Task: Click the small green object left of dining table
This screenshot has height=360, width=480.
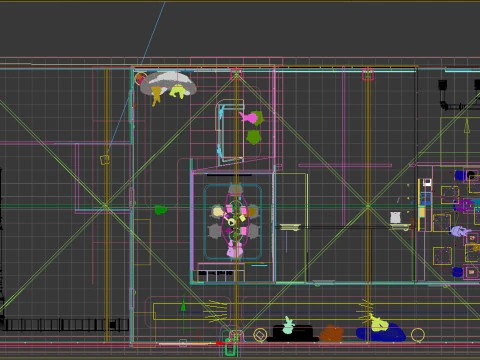Action: pyautogui.click(x=161, y=210)
